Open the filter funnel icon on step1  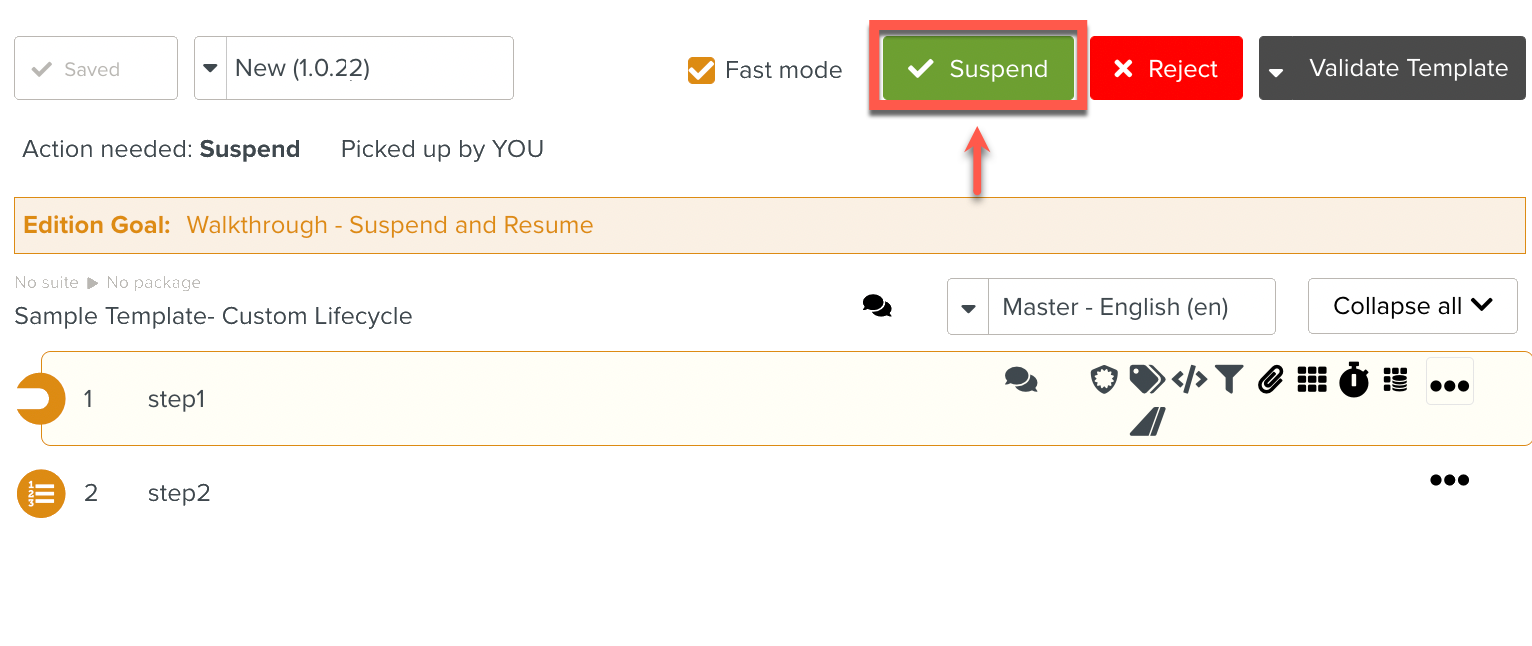(1229, 380)
